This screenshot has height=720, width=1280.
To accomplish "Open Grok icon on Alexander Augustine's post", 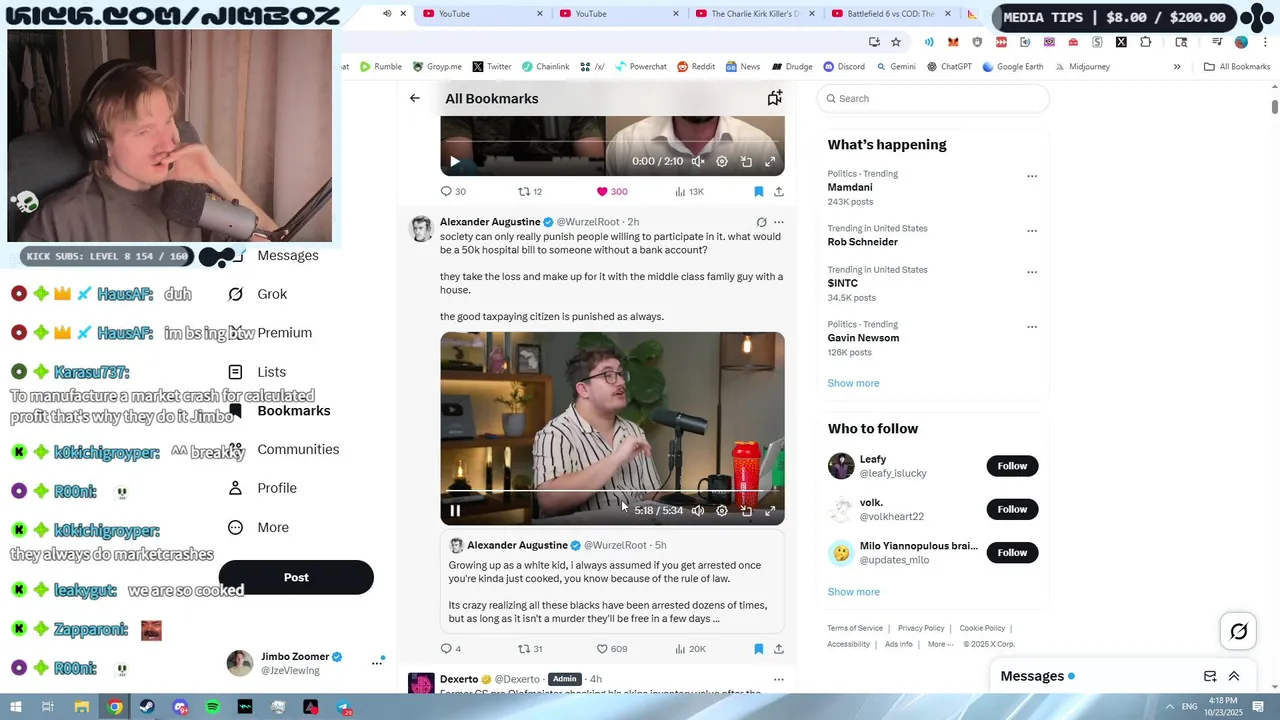I will [x=761, y=222].
